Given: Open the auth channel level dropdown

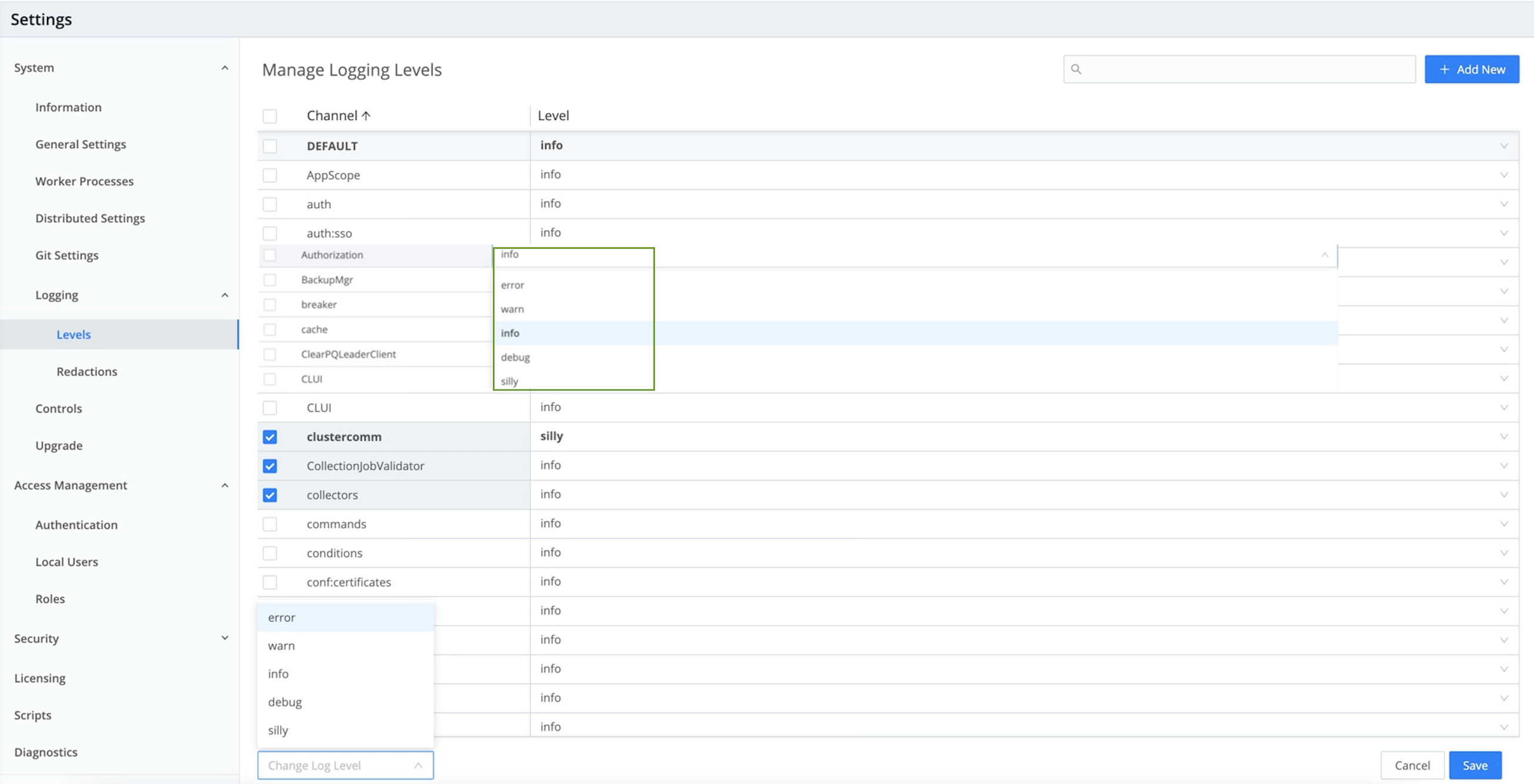Looking at the screenshot, I should click(x=1503, y=203).
